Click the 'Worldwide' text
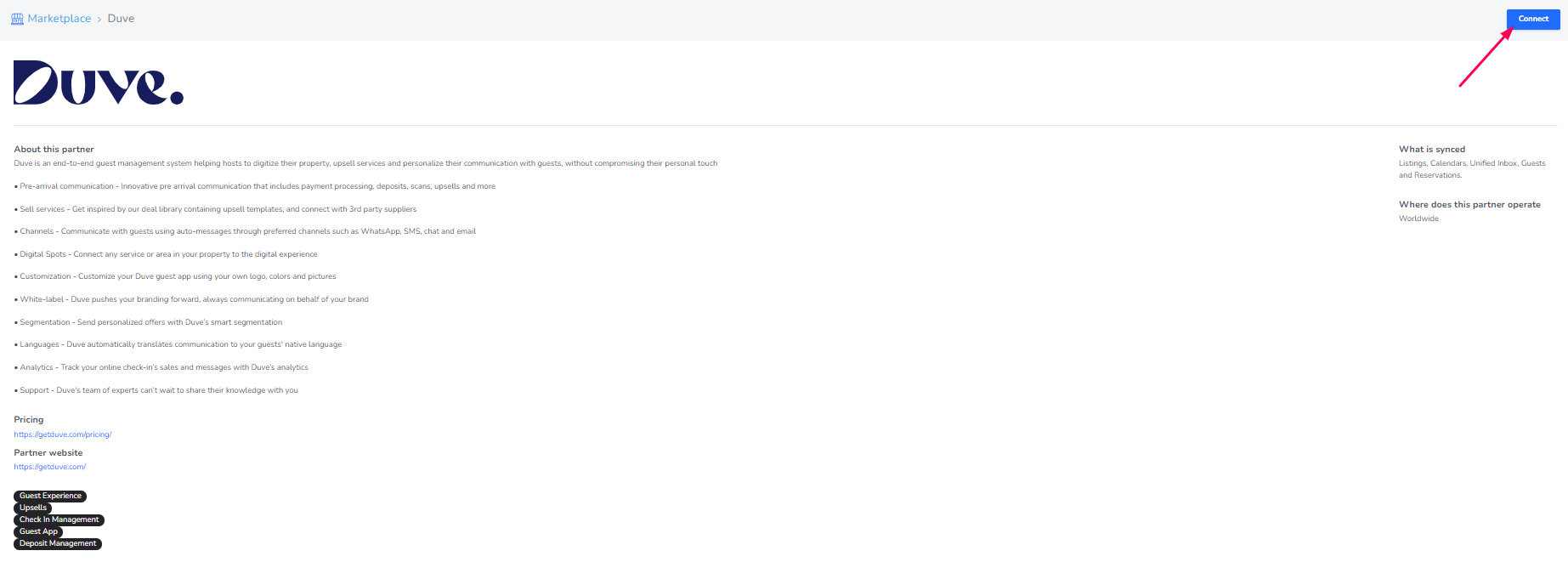1568x579 pixels. point(1418,219)
